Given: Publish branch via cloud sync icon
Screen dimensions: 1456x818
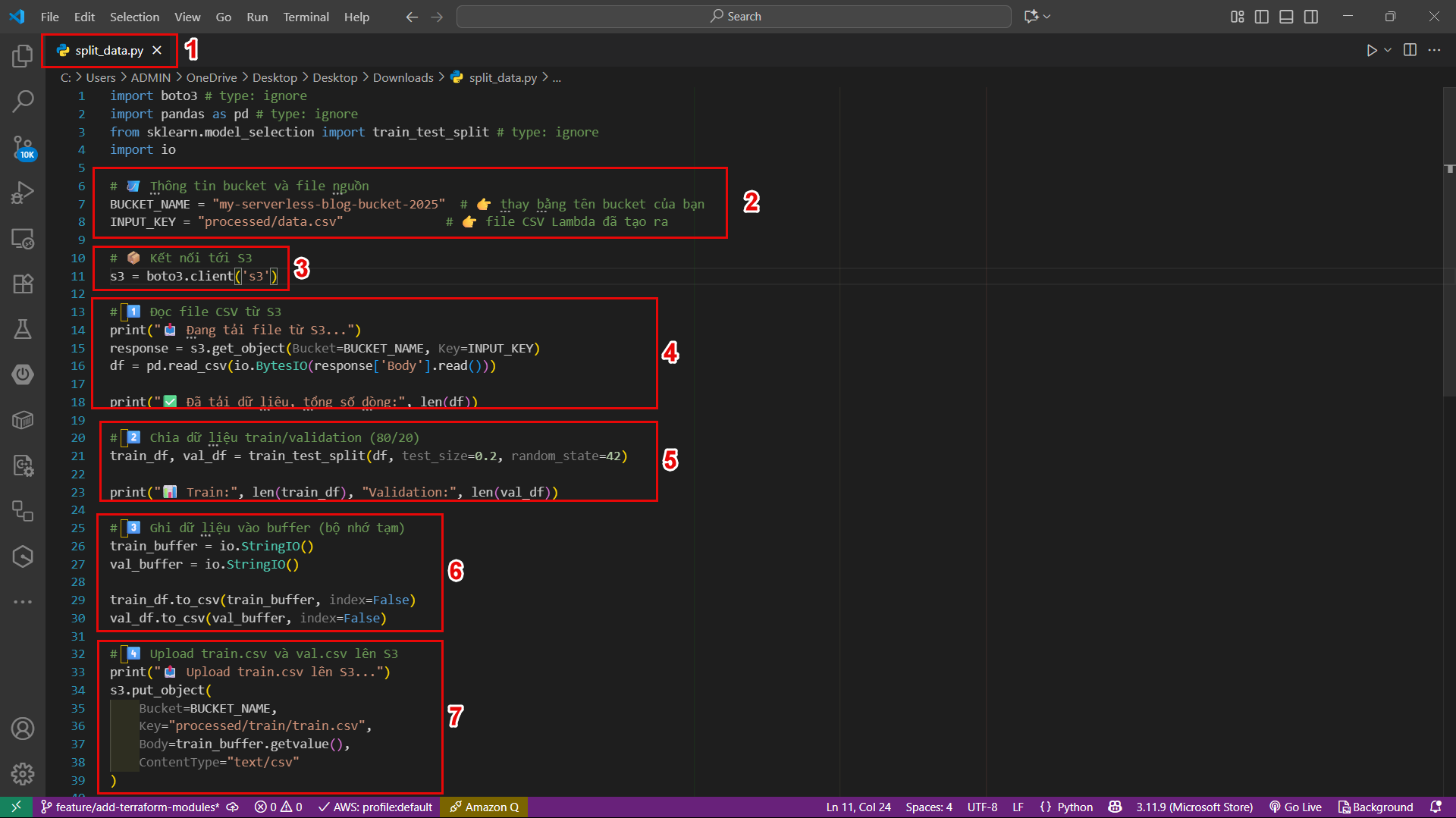Looking at the screenshot, I should tap(233, 807).
